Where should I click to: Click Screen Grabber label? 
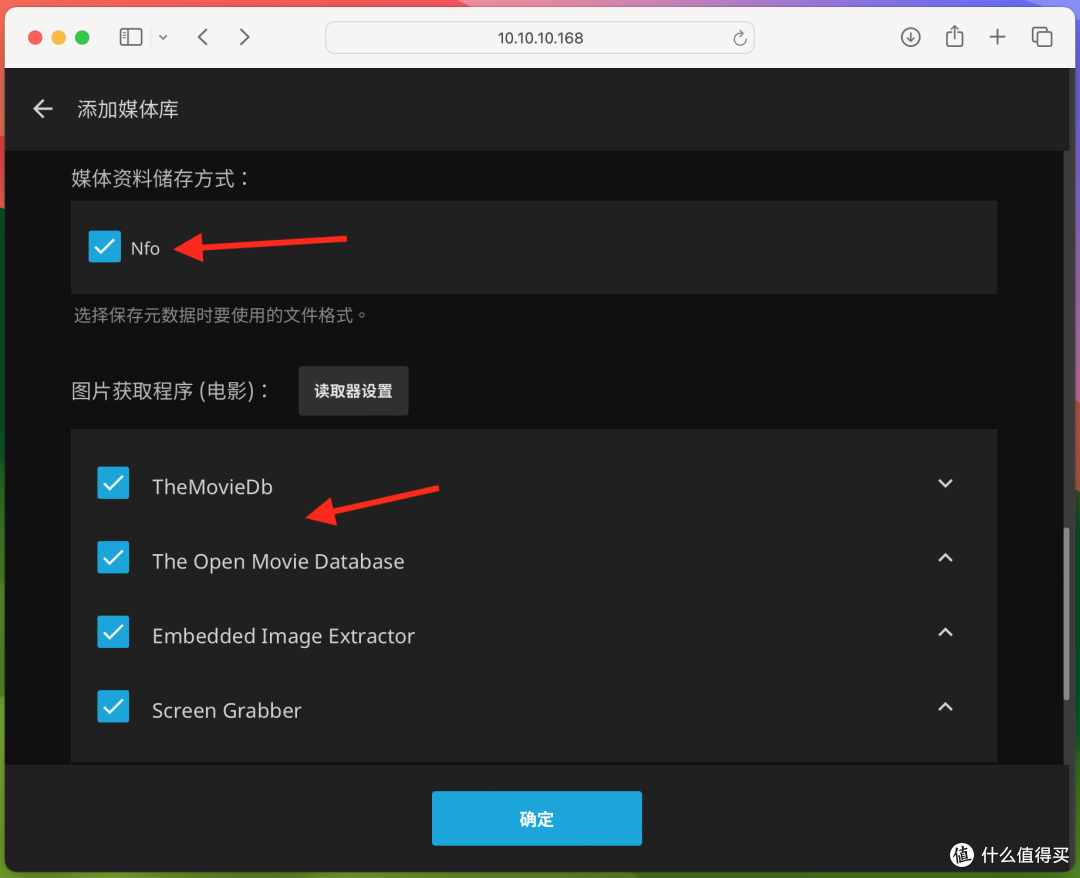[227, 710]
